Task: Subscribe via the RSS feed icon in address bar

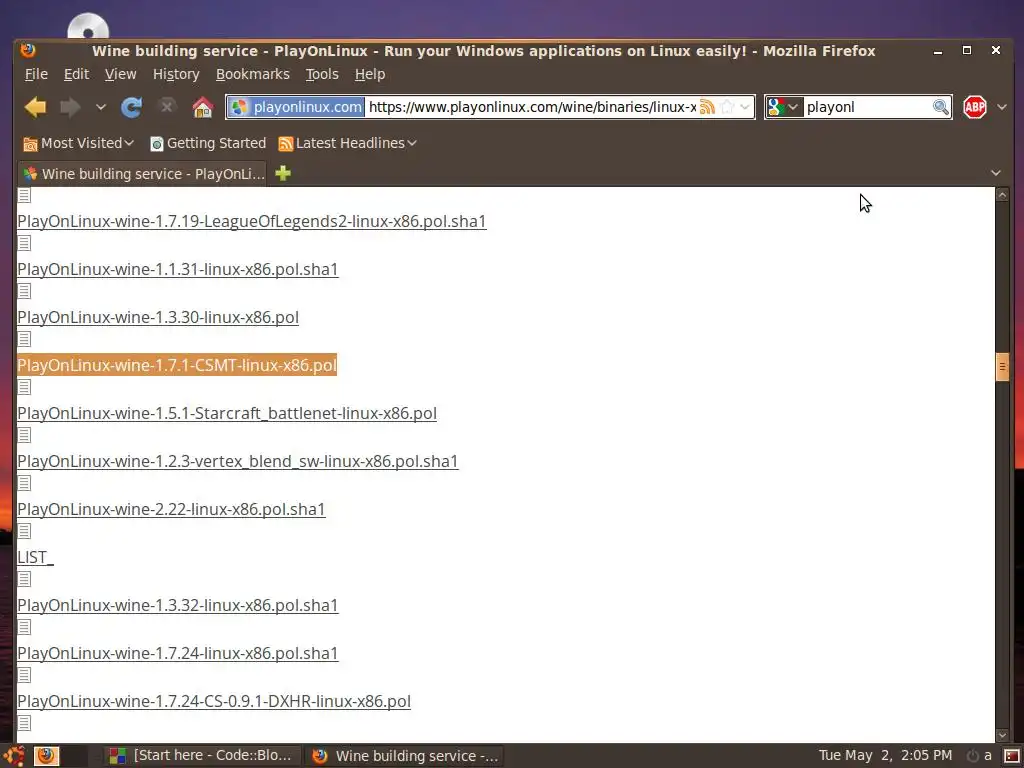Action: (707, 106)
